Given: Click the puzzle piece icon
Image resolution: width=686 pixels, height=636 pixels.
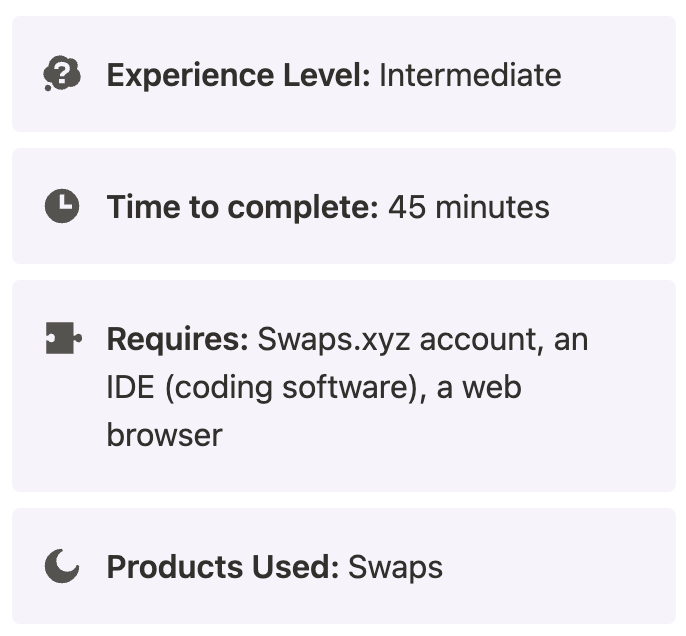Looking at the screenshot, I should [x=63, y=338].
